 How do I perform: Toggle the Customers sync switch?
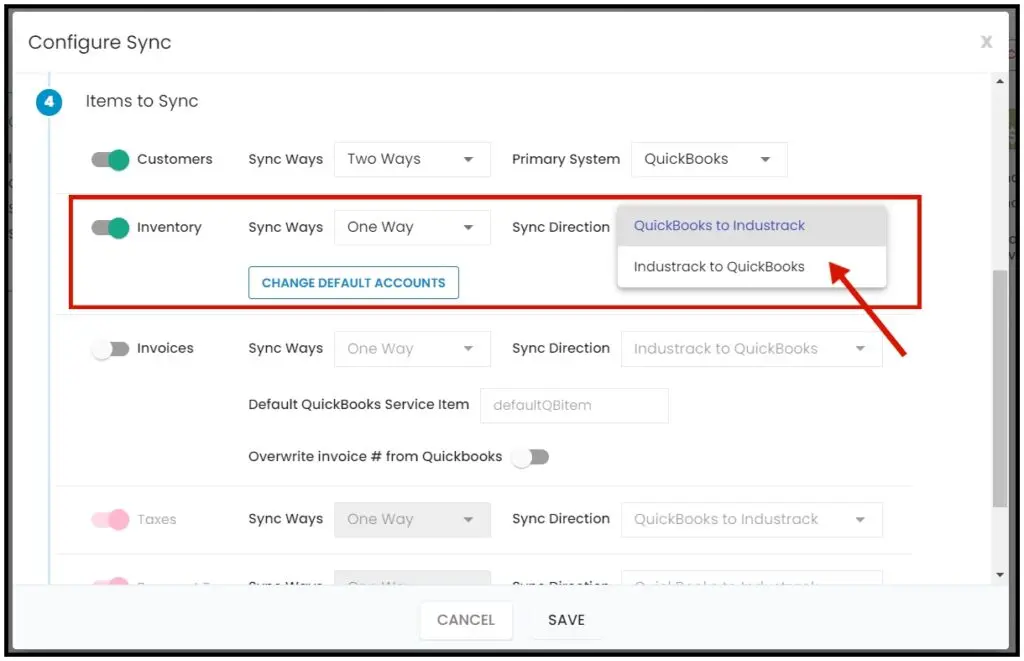110,159
